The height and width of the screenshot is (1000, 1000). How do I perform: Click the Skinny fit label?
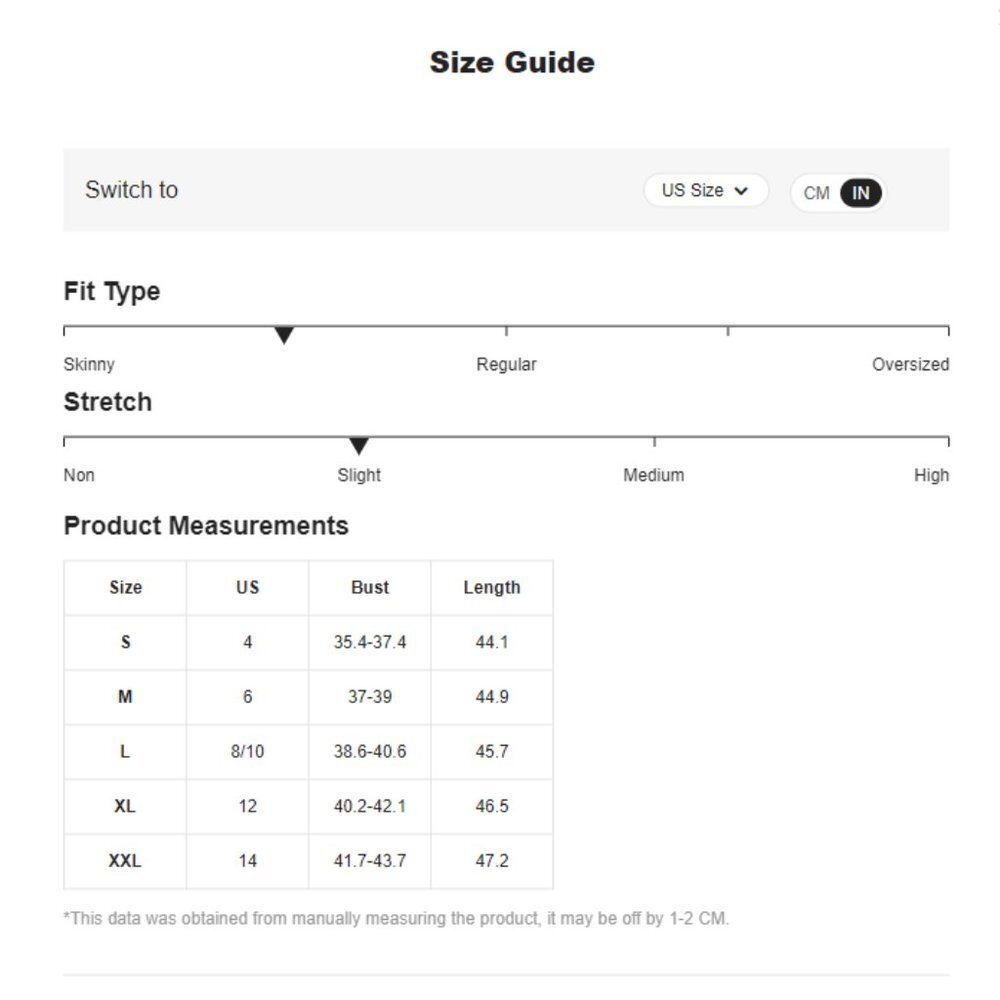coord(89,364)
